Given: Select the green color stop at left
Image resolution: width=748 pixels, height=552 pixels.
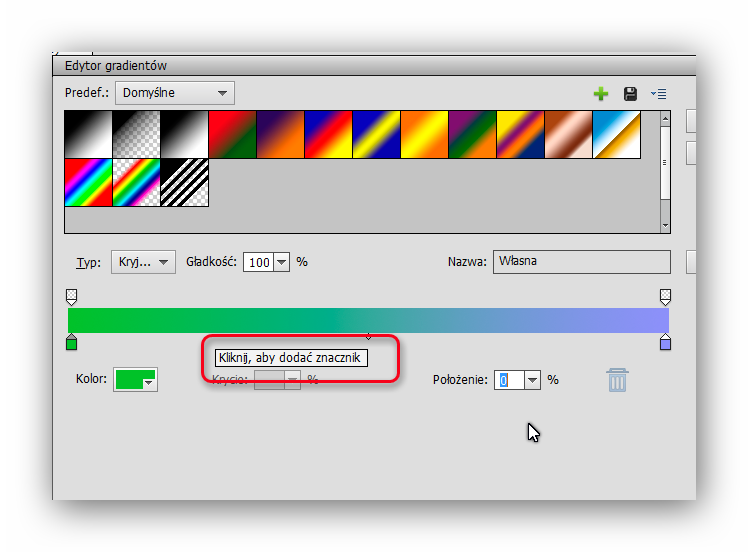Looking at the screenshot, I should [x=72, y=342].
